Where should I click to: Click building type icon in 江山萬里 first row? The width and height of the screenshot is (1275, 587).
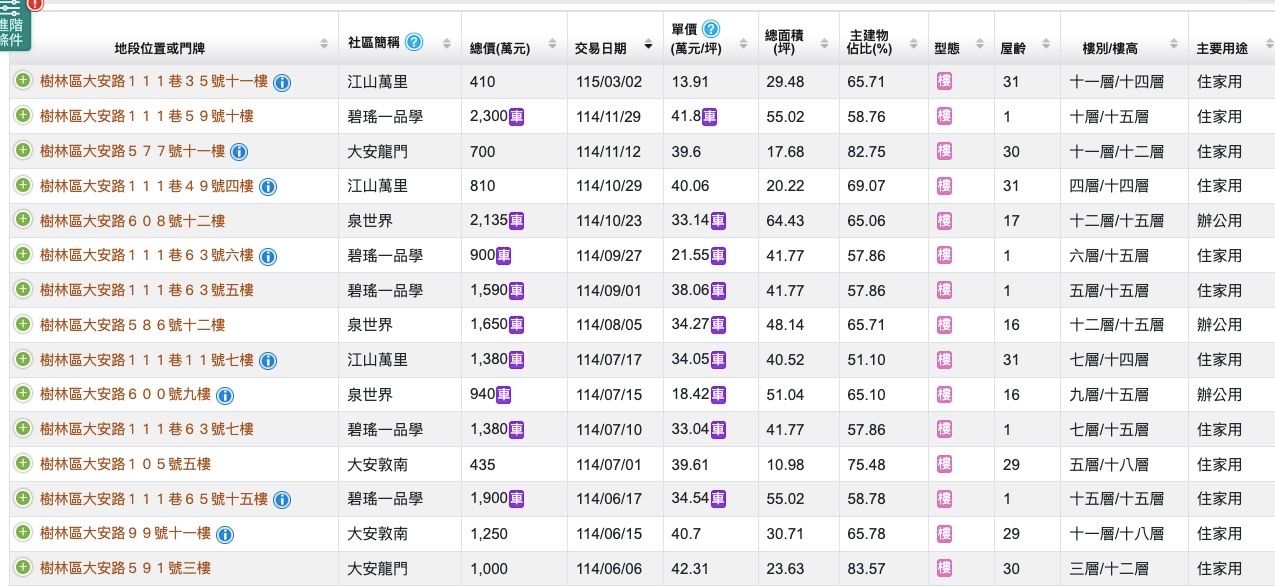[x=944, y=82]
